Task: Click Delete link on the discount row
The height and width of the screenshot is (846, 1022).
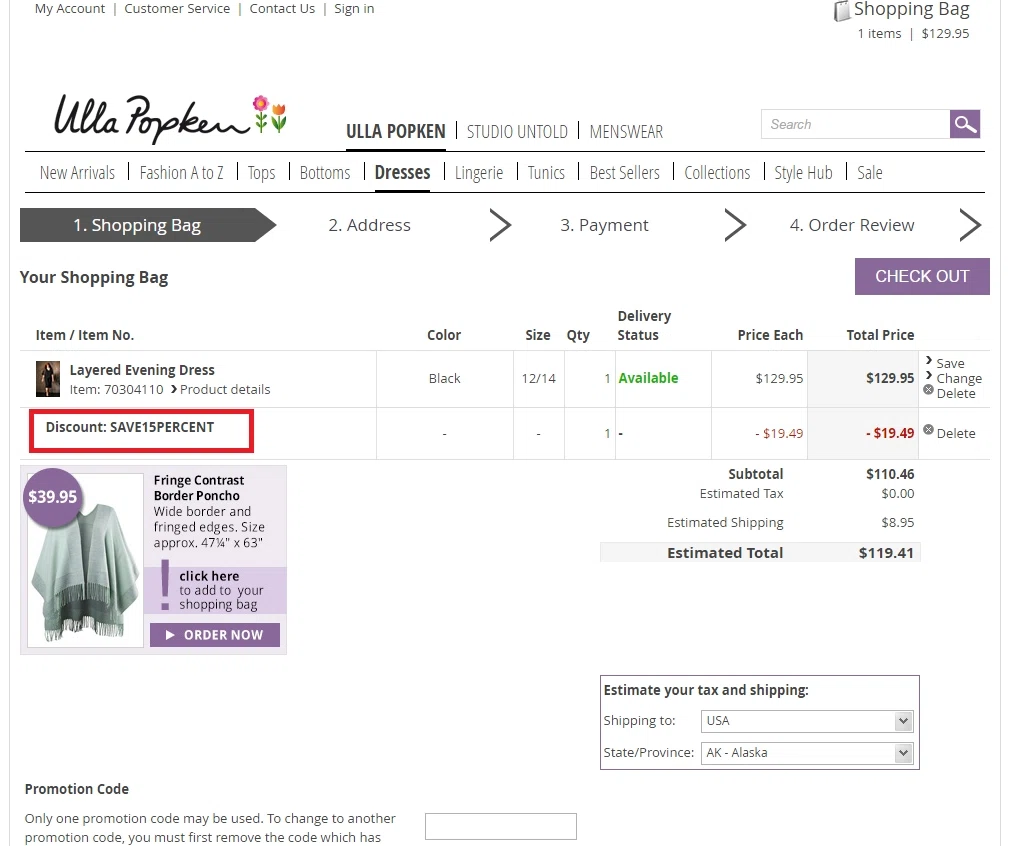Action: 956,433
